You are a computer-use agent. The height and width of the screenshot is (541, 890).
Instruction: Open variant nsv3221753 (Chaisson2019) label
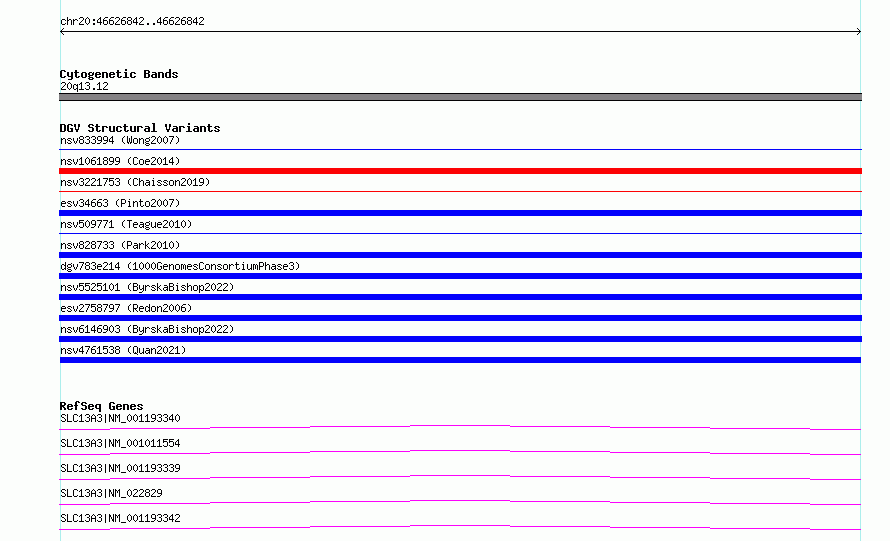(x=135, y=182)
